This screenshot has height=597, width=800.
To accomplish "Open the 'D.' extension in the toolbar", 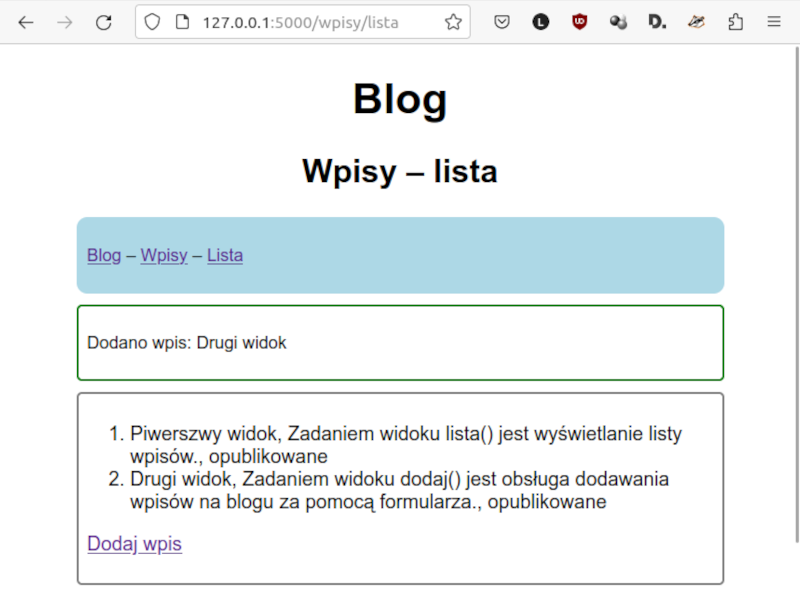I will [657, 21].
